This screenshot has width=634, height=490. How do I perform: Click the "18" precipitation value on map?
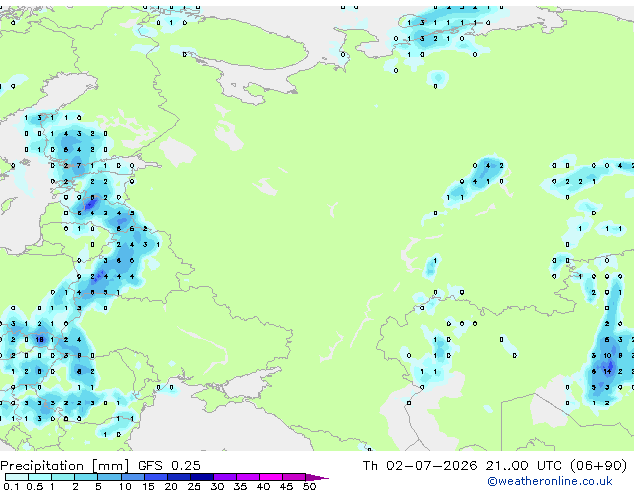[x=39, y=340]
